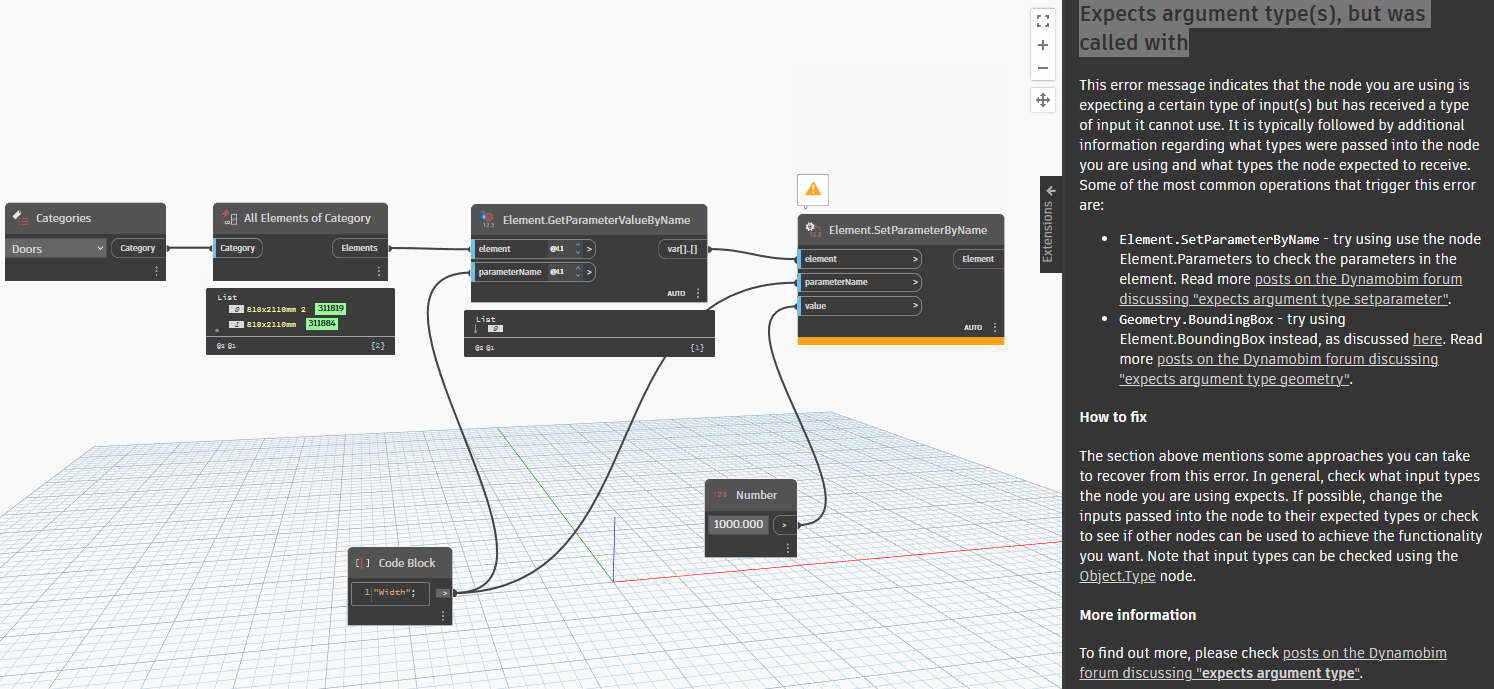The image size is (1494, 689).
Task: Click the AUTO lacing label on GetParameterValueByName
Action: click(676, 294)
